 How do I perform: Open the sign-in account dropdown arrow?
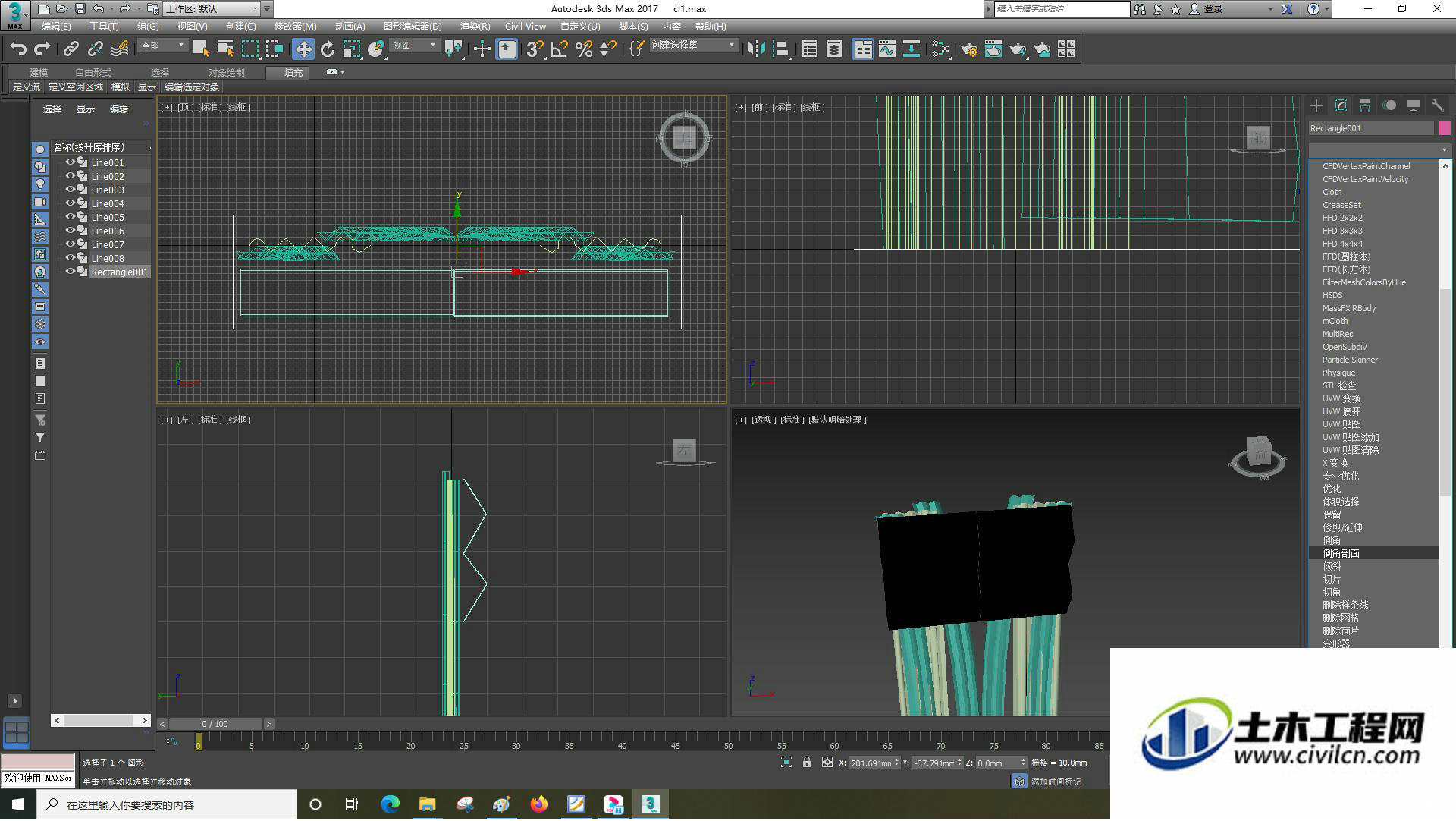pyautogui.click(x=1270, y=9)
